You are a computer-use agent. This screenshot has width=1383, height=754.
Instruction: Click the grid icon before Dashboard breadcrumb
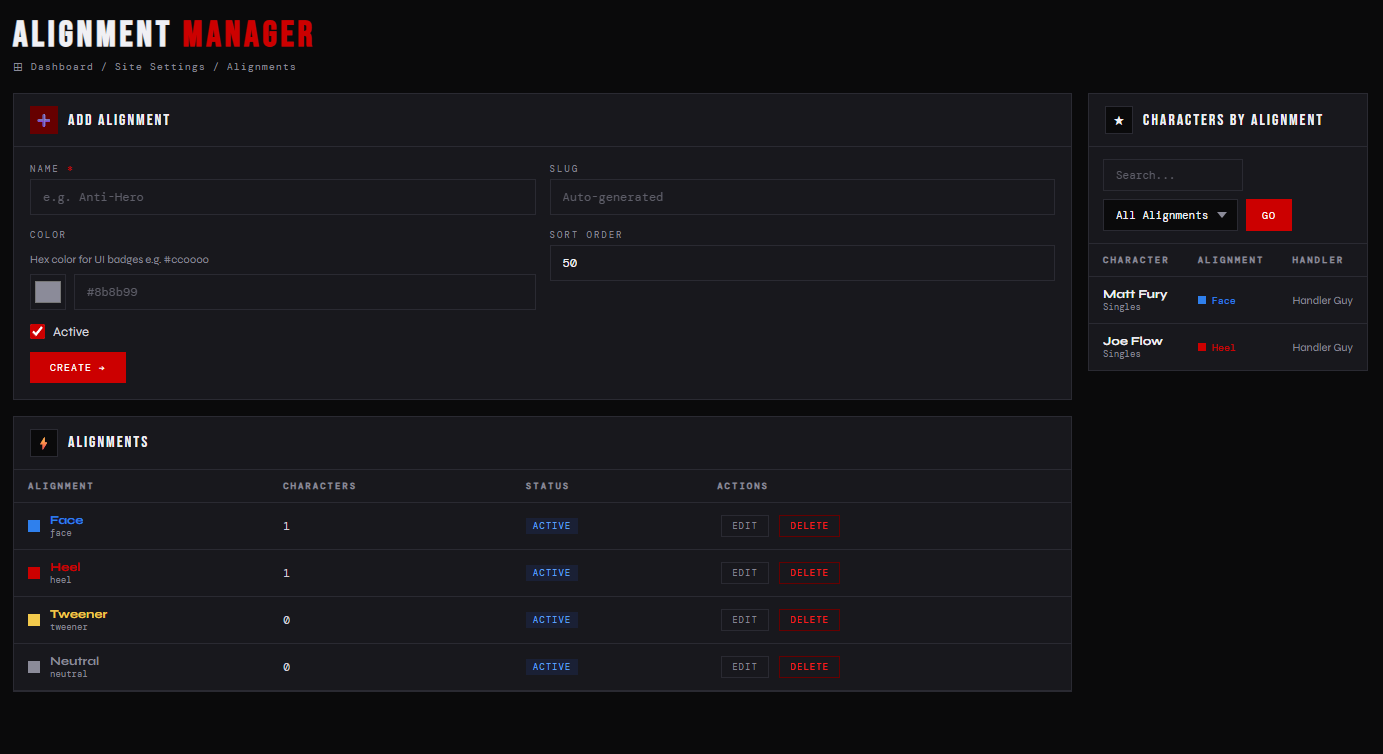click(18, 67)
